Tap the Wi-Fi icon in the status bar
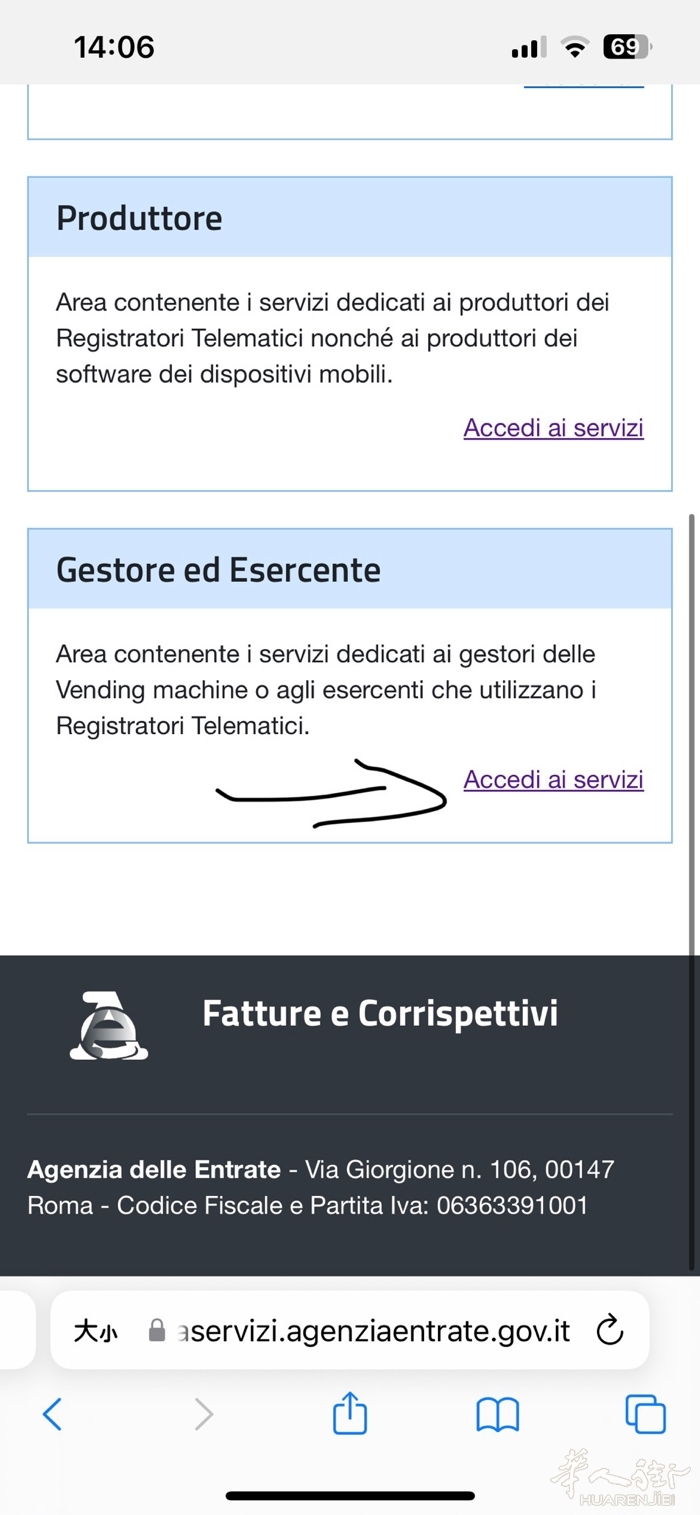This screenshot has height=1515, width=700. 575,47
